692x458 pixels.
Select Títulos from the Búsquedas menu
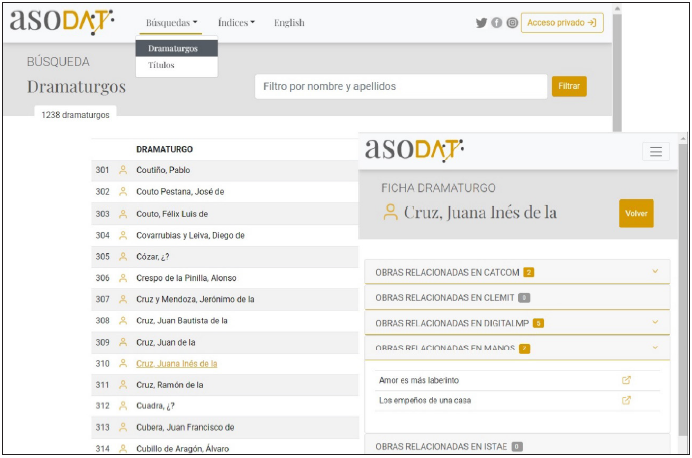coord(161,65)
